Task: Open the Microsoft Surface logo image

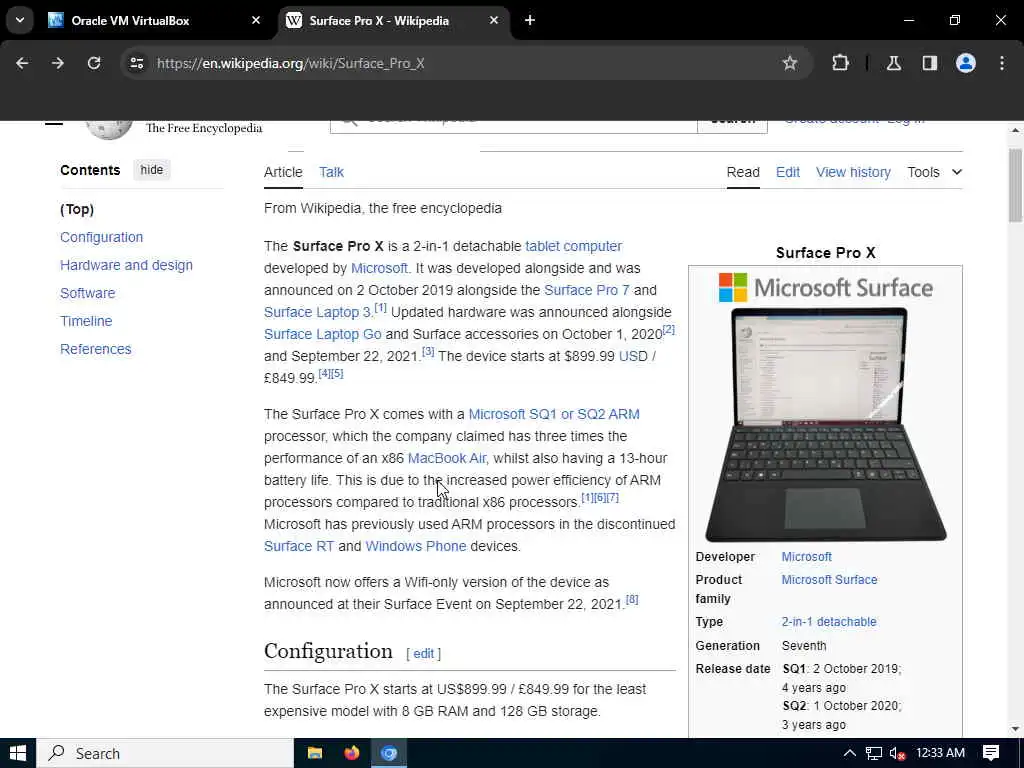Action: click(x=825, y=287)
